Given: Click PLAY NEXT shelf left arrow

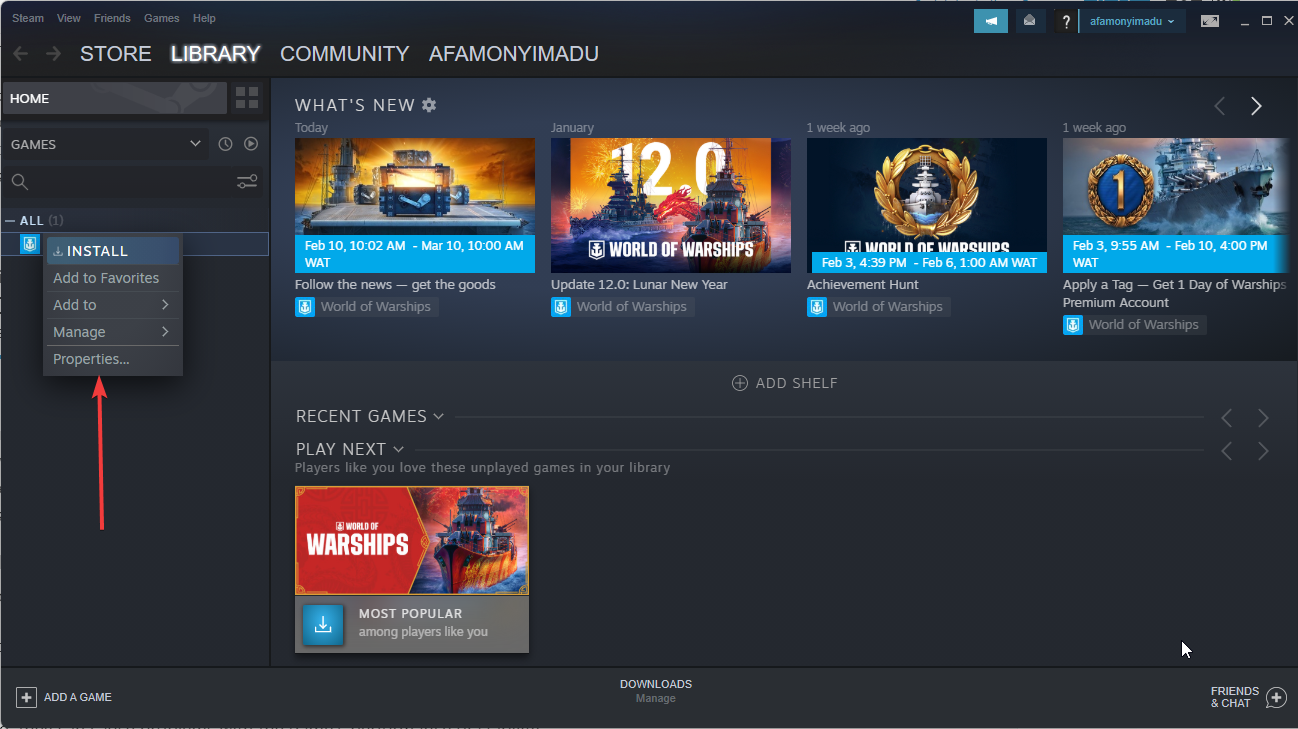Looking at the screenshot, I should pyautogui.click(x=1227, y=451).
